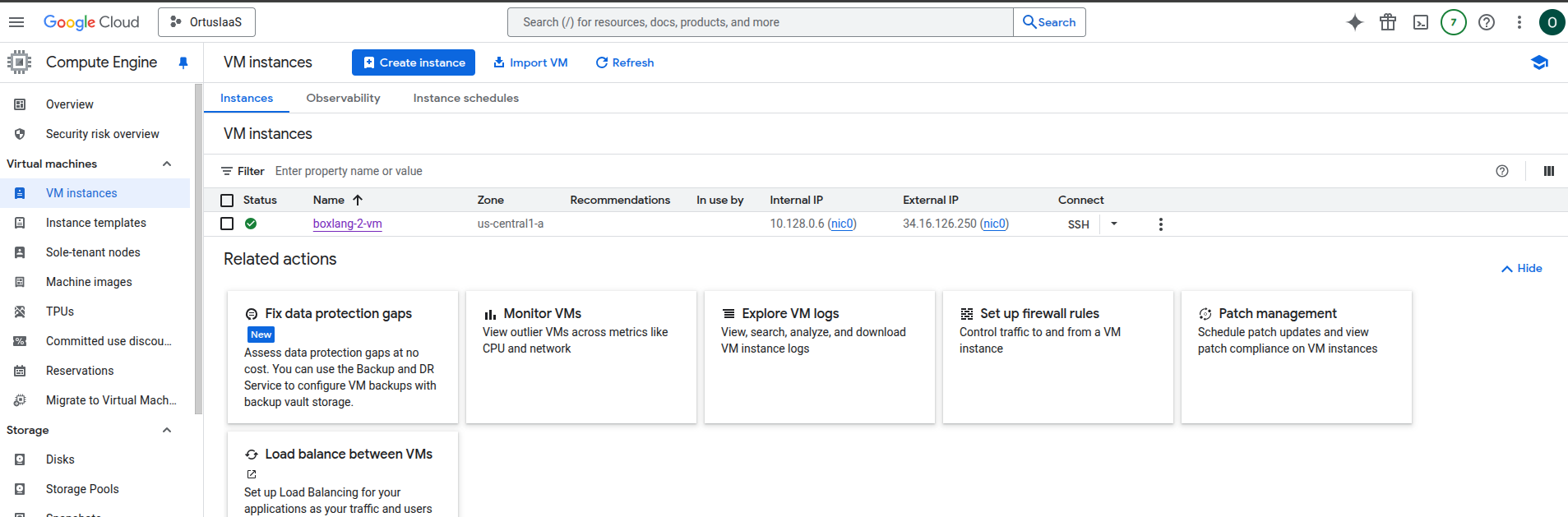The image size is (1568, 517).
Task: Click the Sole-tenant nodes icon
Action: tap(20, 252)
